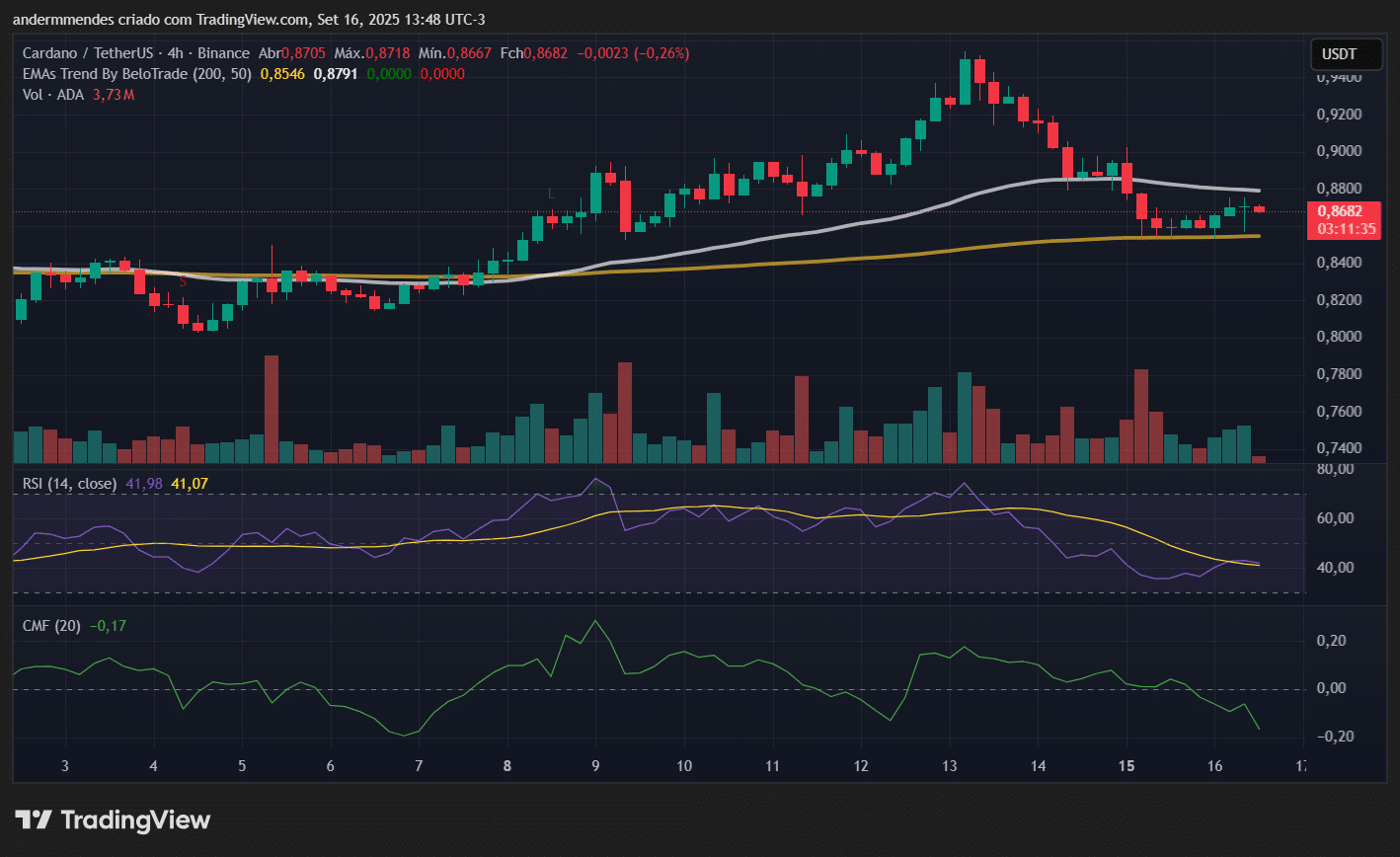Screen dimensions: 1400x857
Task: Select the EMAs Trend By BeloTrade legend
Action: pyautogui.click(x=136, y=73)
